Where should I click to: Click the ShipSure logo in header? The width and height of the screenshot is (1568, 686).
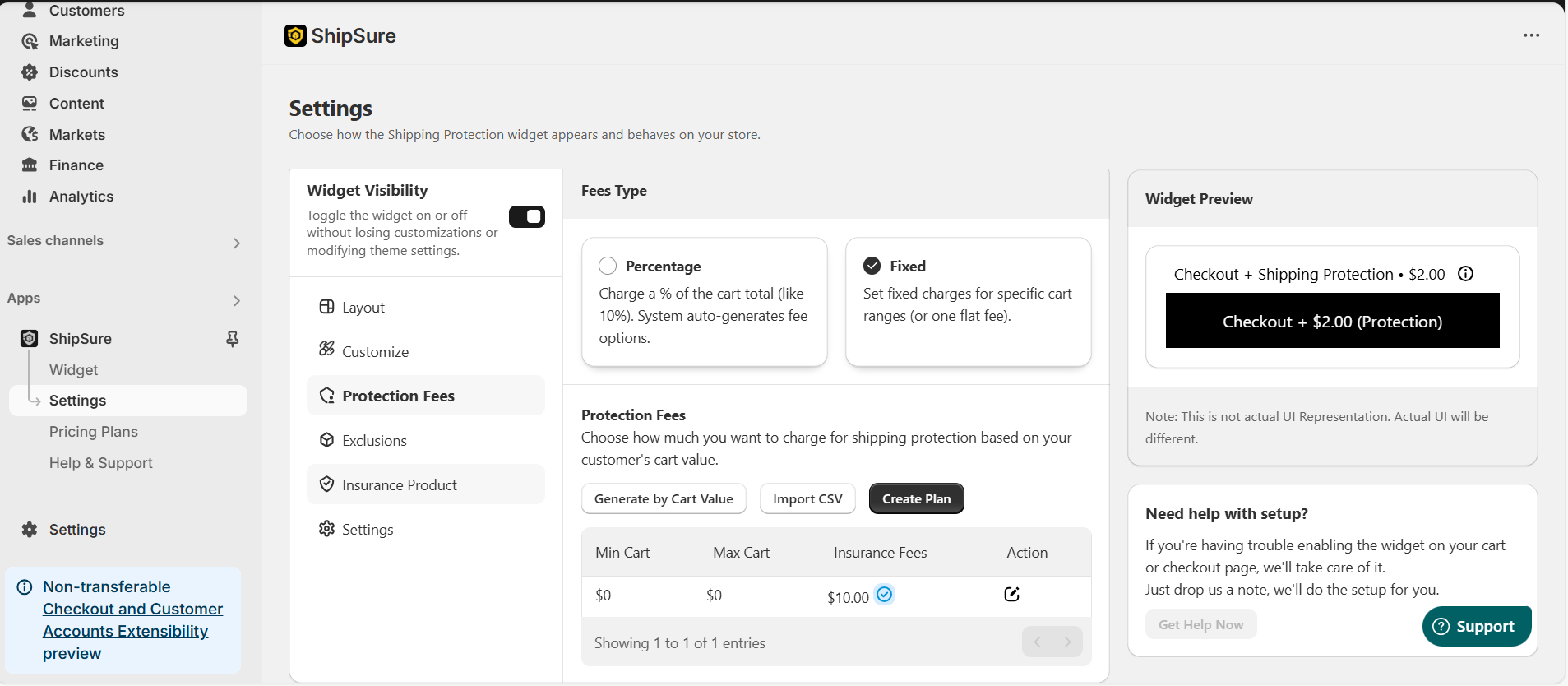click(x=295, y=35)
